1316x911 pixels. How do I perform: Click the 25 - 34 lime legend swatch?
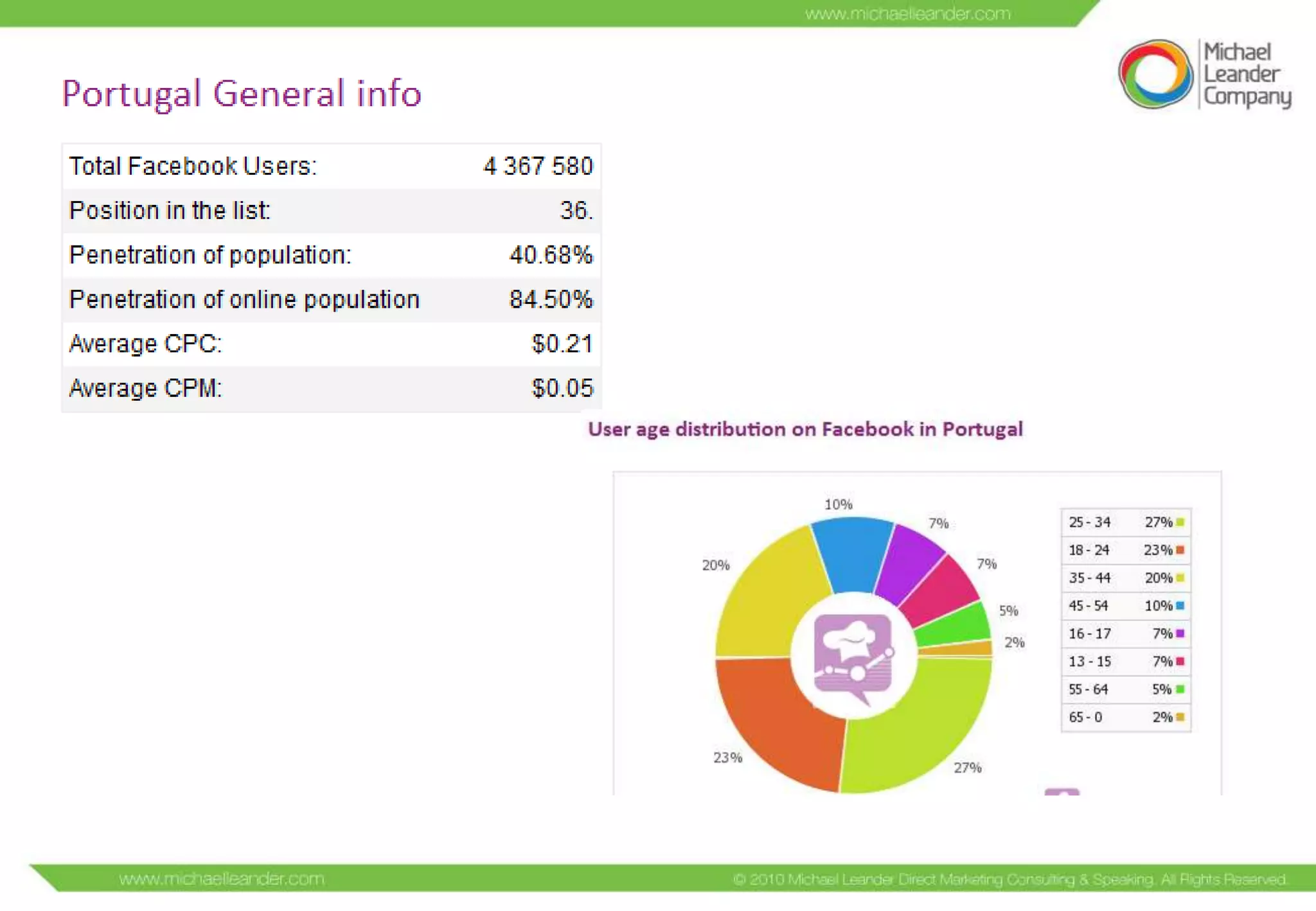click(x=1180, y=522)
